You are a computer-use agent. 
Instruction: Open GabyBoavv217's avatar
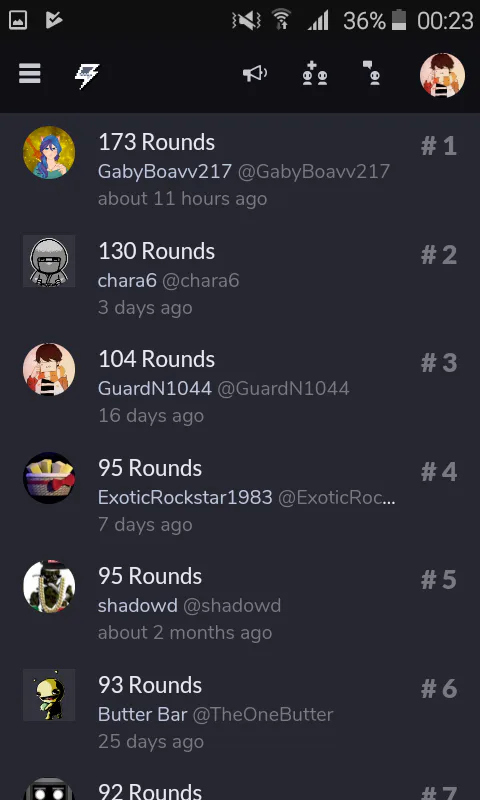pyautogui.click(x=49, y=153)
